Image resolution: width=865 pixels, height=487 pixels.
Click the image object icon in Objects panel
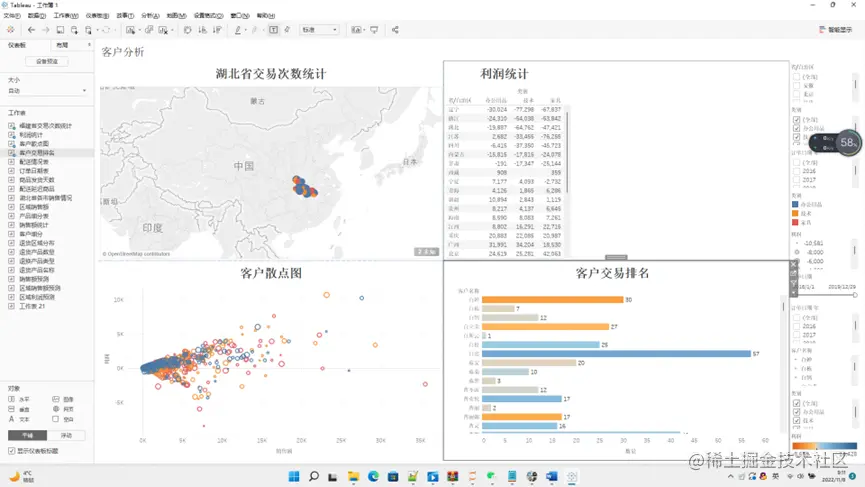(x=56, y=399)
